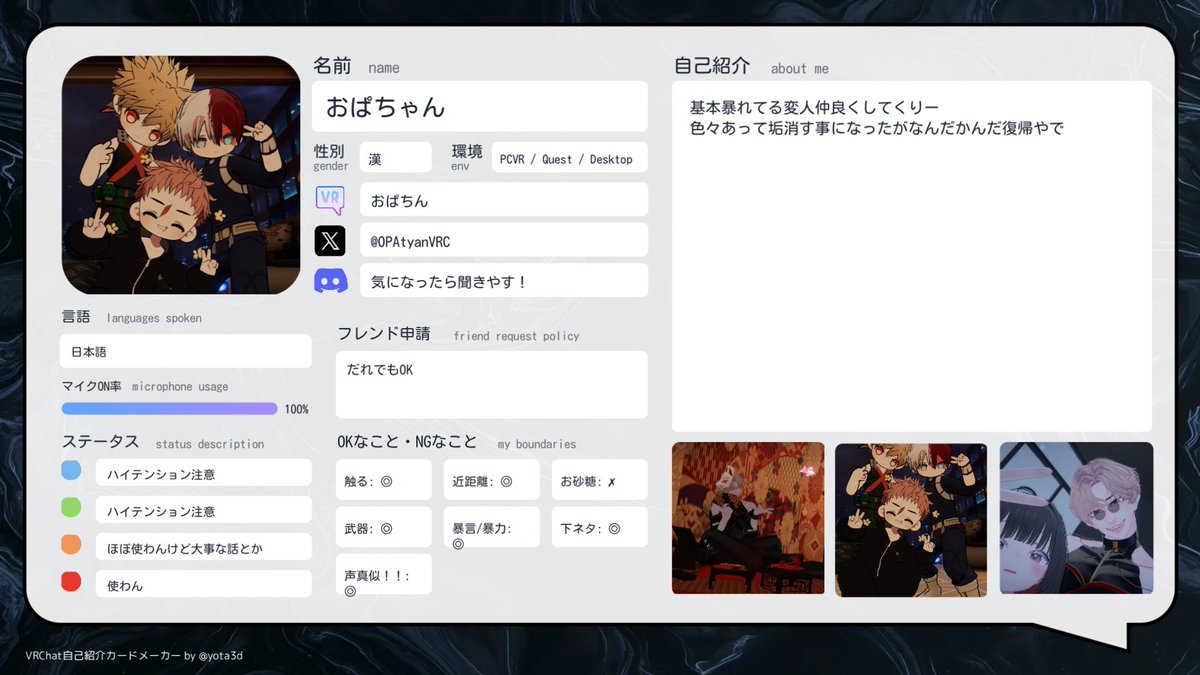Screen dimensions: 1200x675
Task: Click the 言語 languages spoken label
Action: (131, 317)
